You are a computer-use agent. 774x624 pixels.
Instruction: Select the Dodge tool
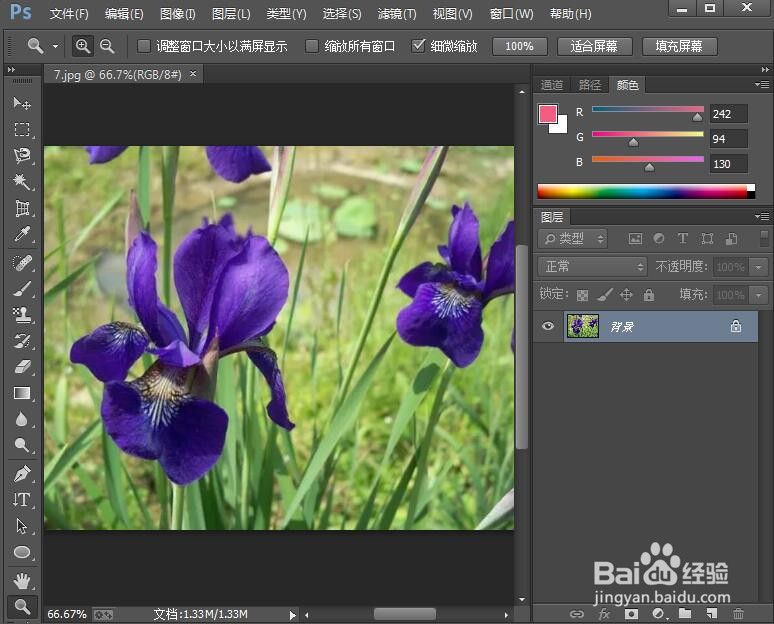pyautogui.click(x=22, y=445)
